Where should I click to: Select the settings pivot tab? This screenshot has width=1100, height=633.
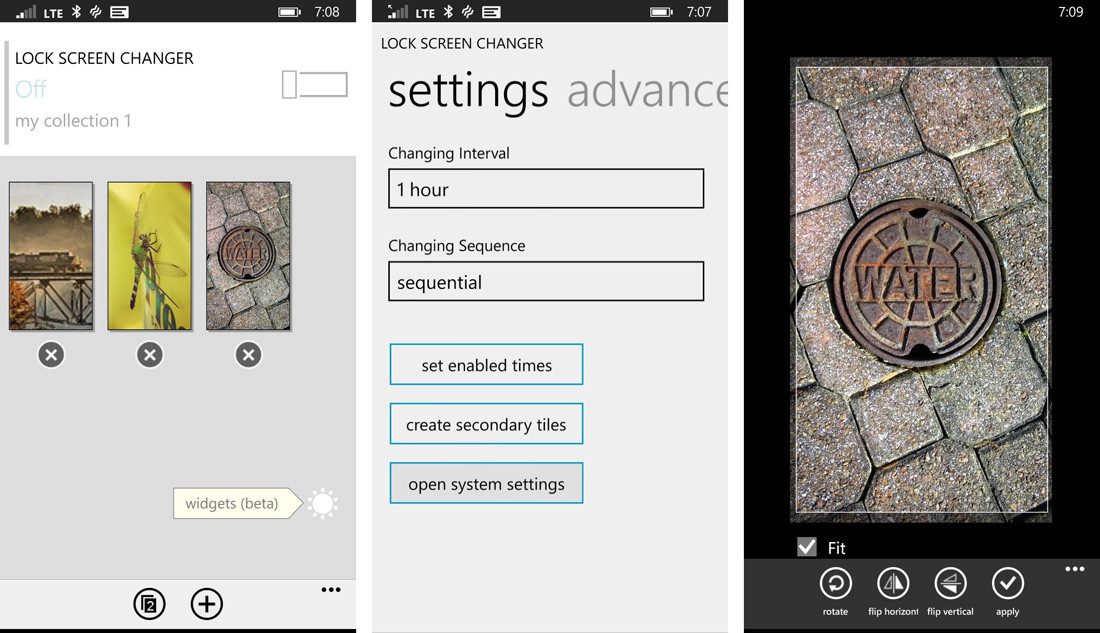(468, 92)
